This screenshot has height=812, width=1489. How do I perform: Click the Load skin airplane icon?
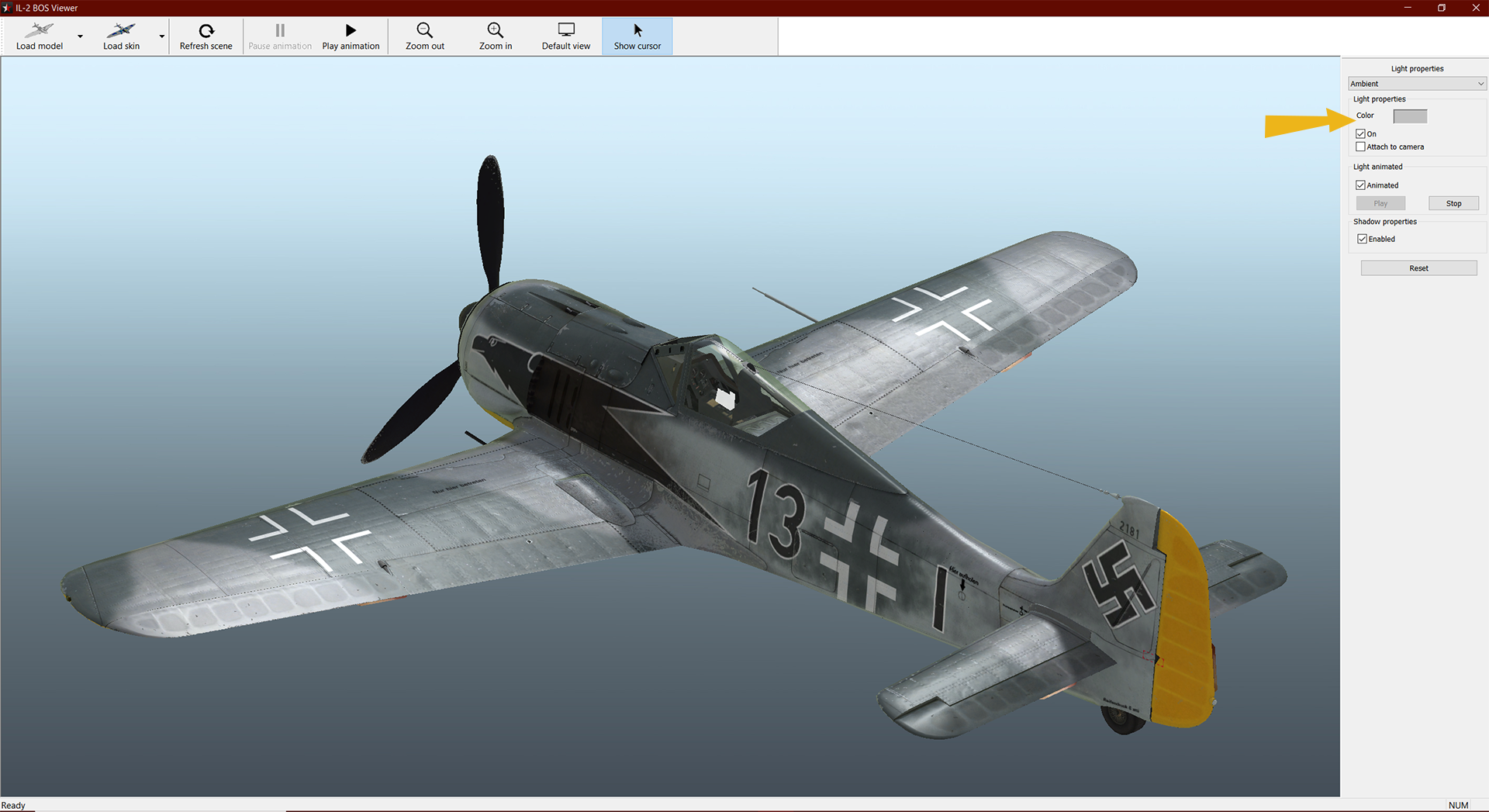(x=121, y=31)
